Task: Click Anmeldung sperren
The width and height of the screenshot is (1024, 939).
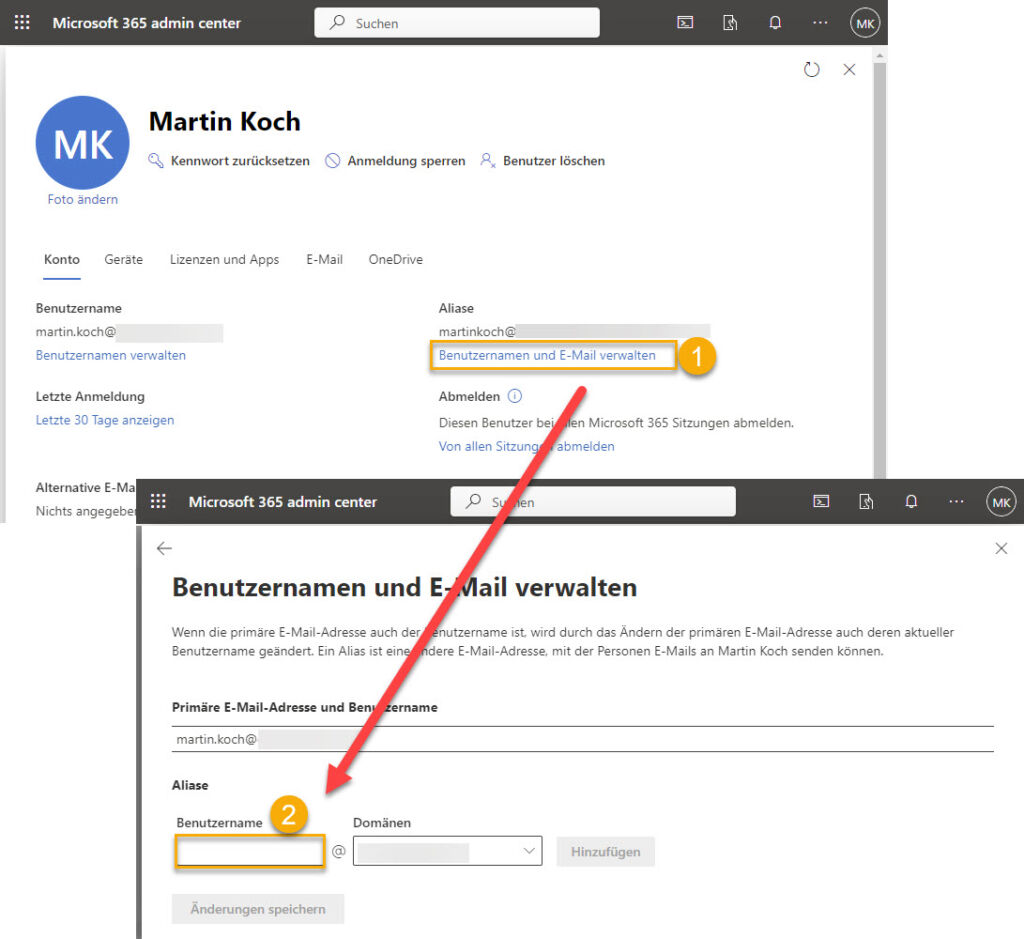Action: pyautogui.click(x=396, y=161)
